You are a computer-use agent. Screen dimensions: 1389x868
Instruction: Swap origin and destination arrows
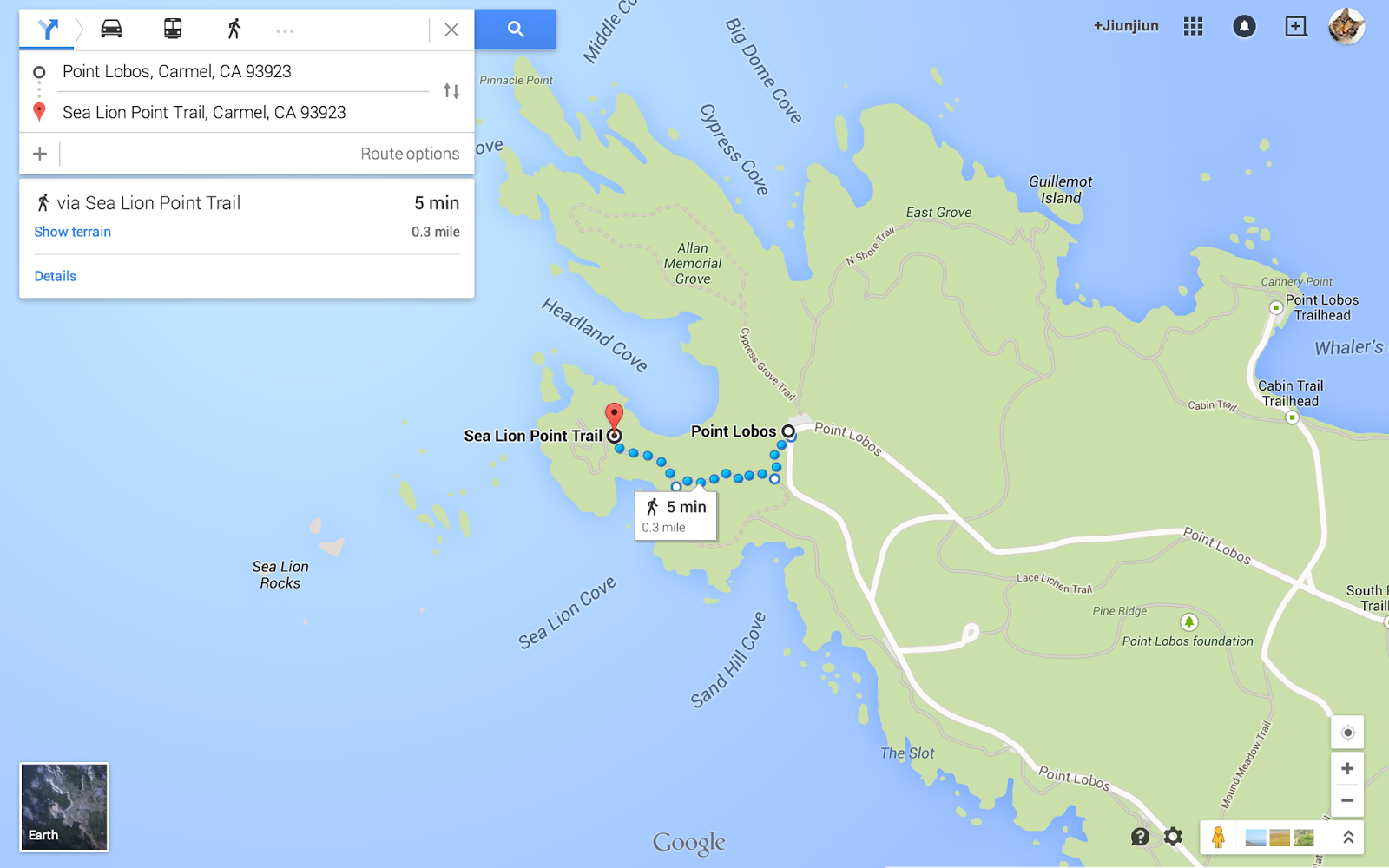451,91
